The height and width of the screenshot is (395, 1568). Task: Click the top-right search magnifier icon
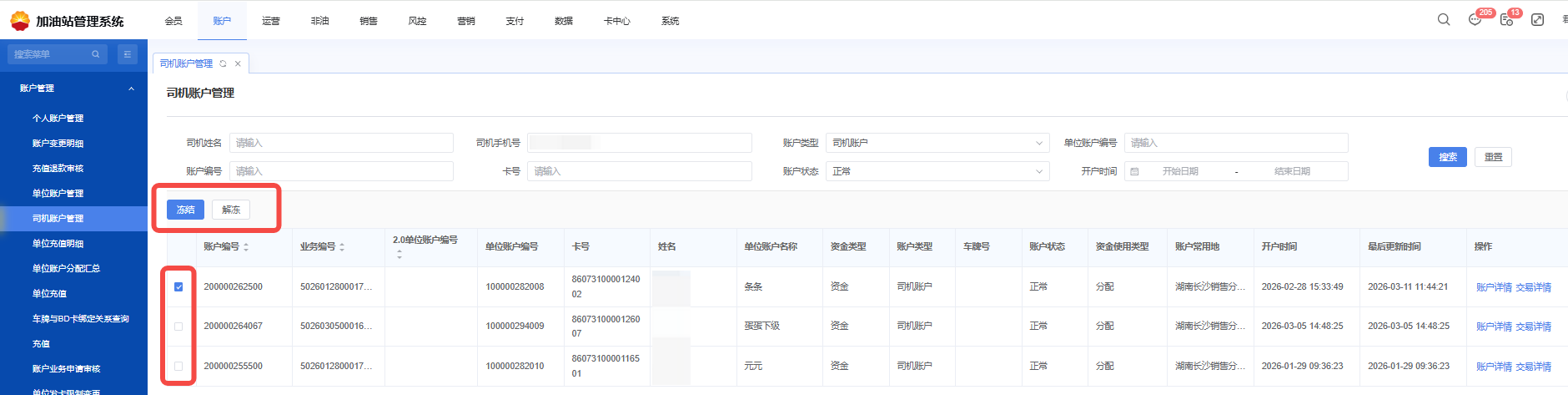1444,20
